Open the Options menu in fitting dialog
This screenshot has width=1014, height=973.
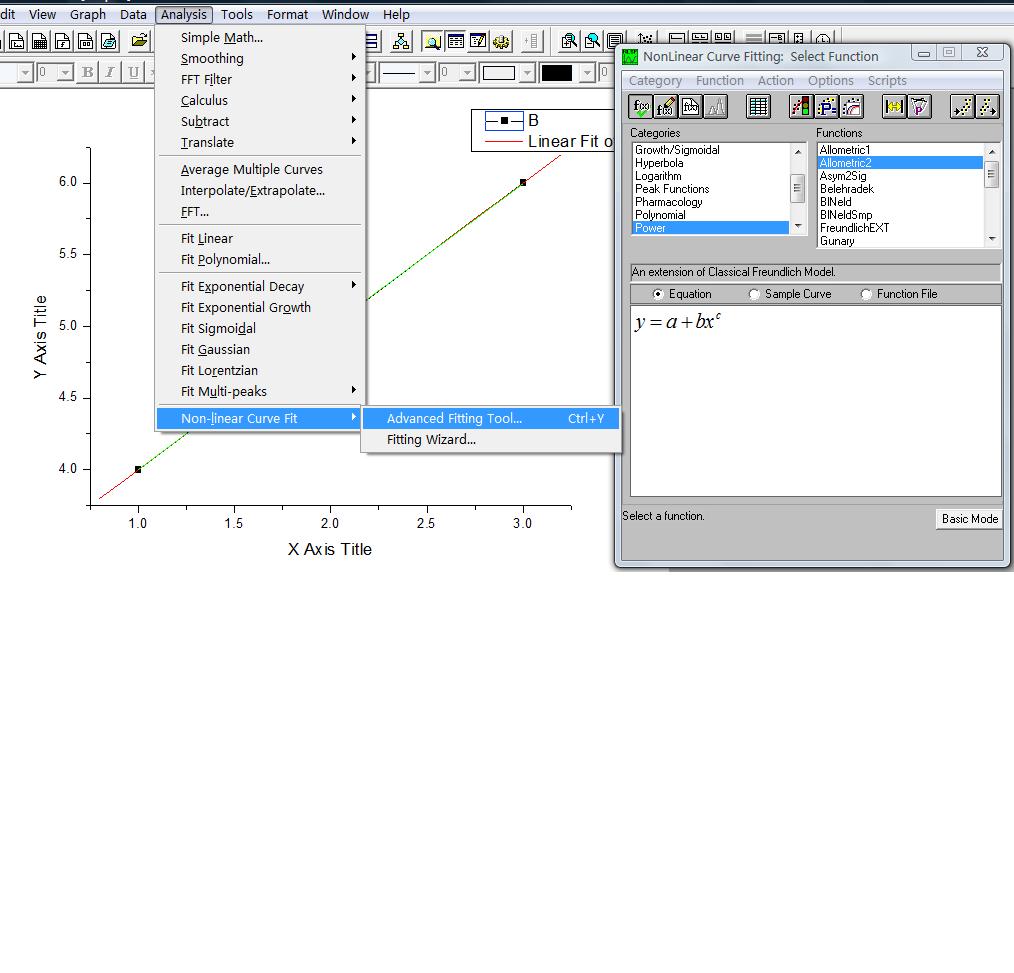click(830, 81)
